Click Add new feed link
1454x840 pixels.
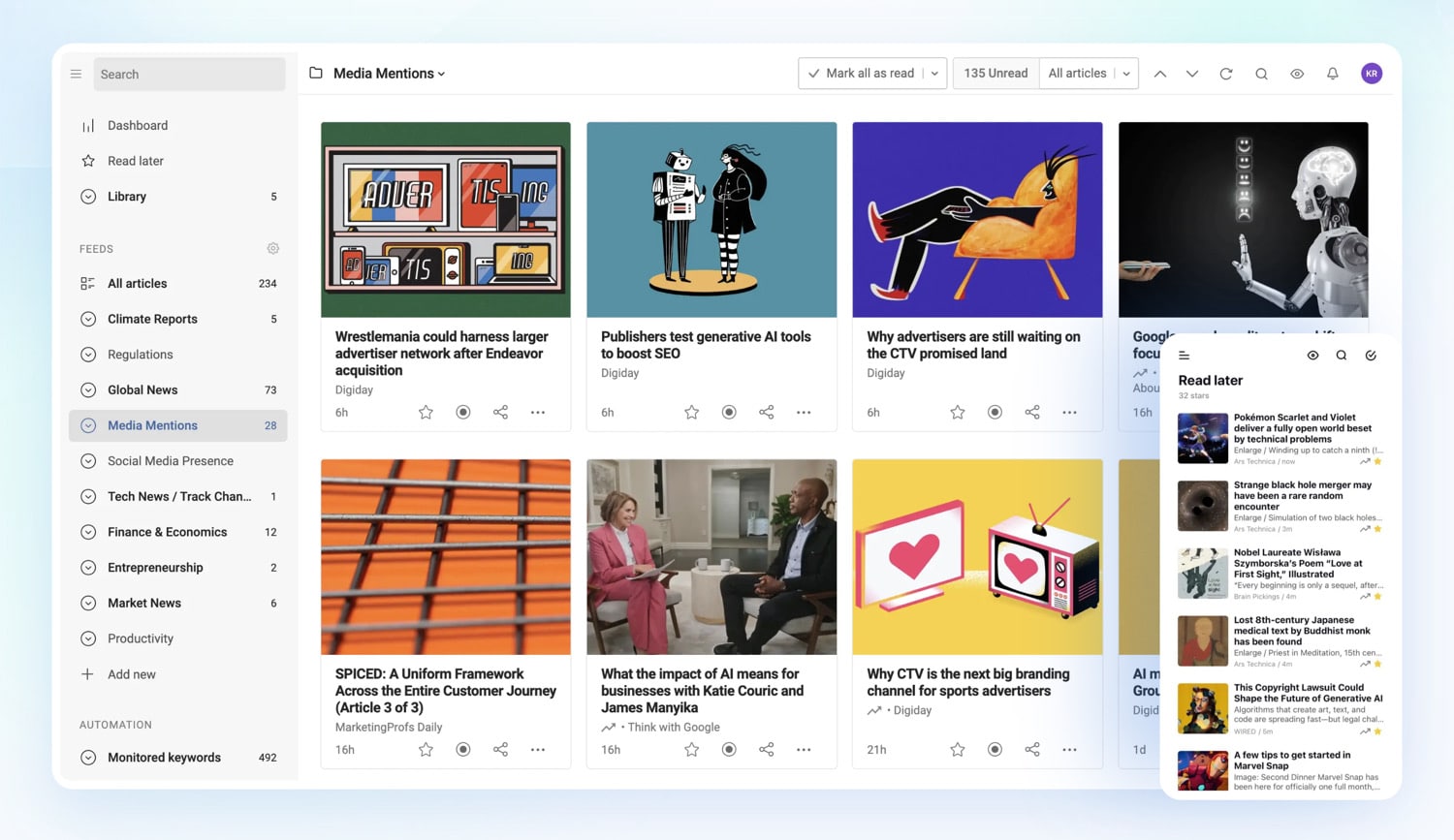point(132,674)
